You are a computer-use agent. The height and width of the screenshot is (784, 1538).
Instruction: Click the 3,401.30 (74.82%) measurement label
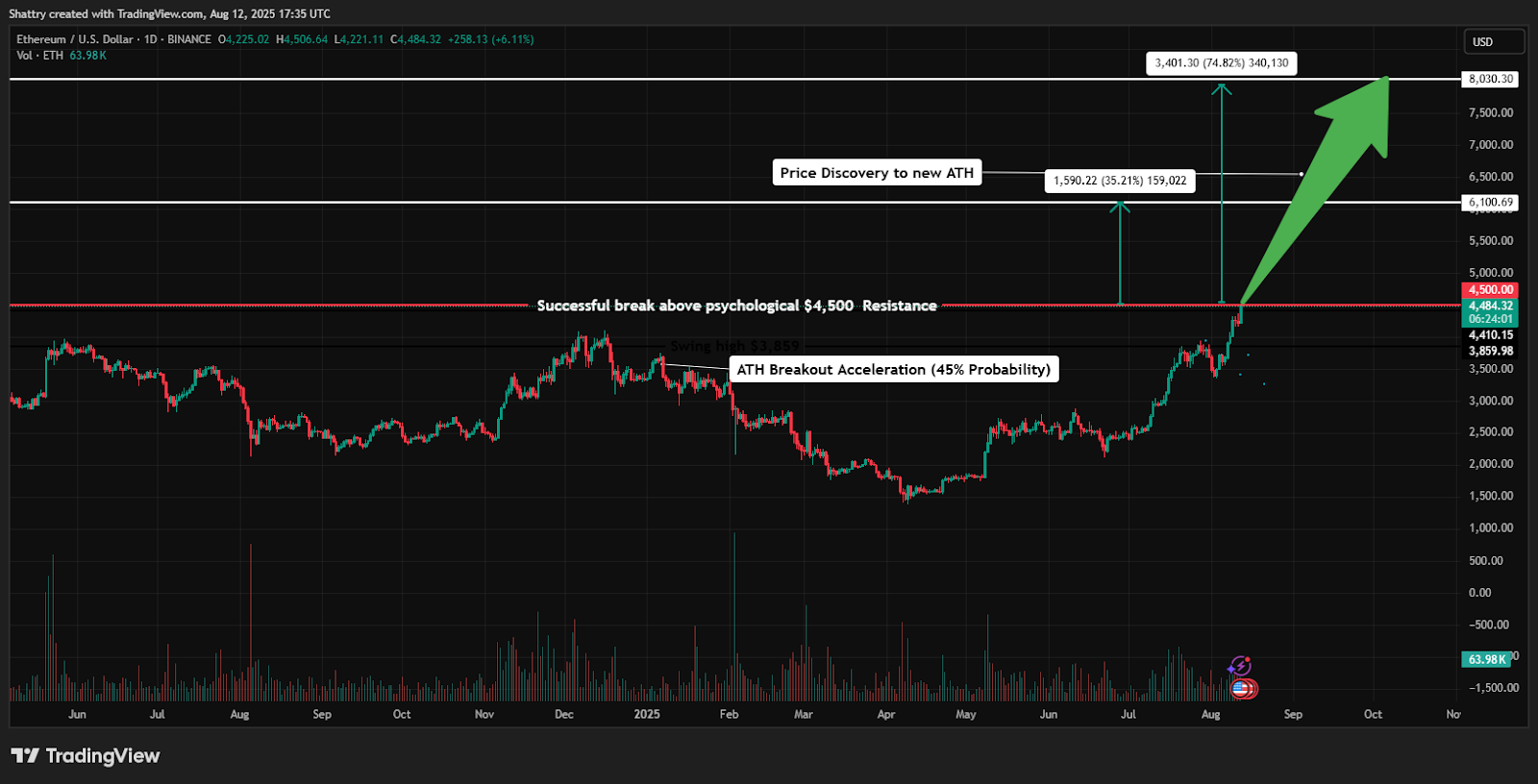1221,63
